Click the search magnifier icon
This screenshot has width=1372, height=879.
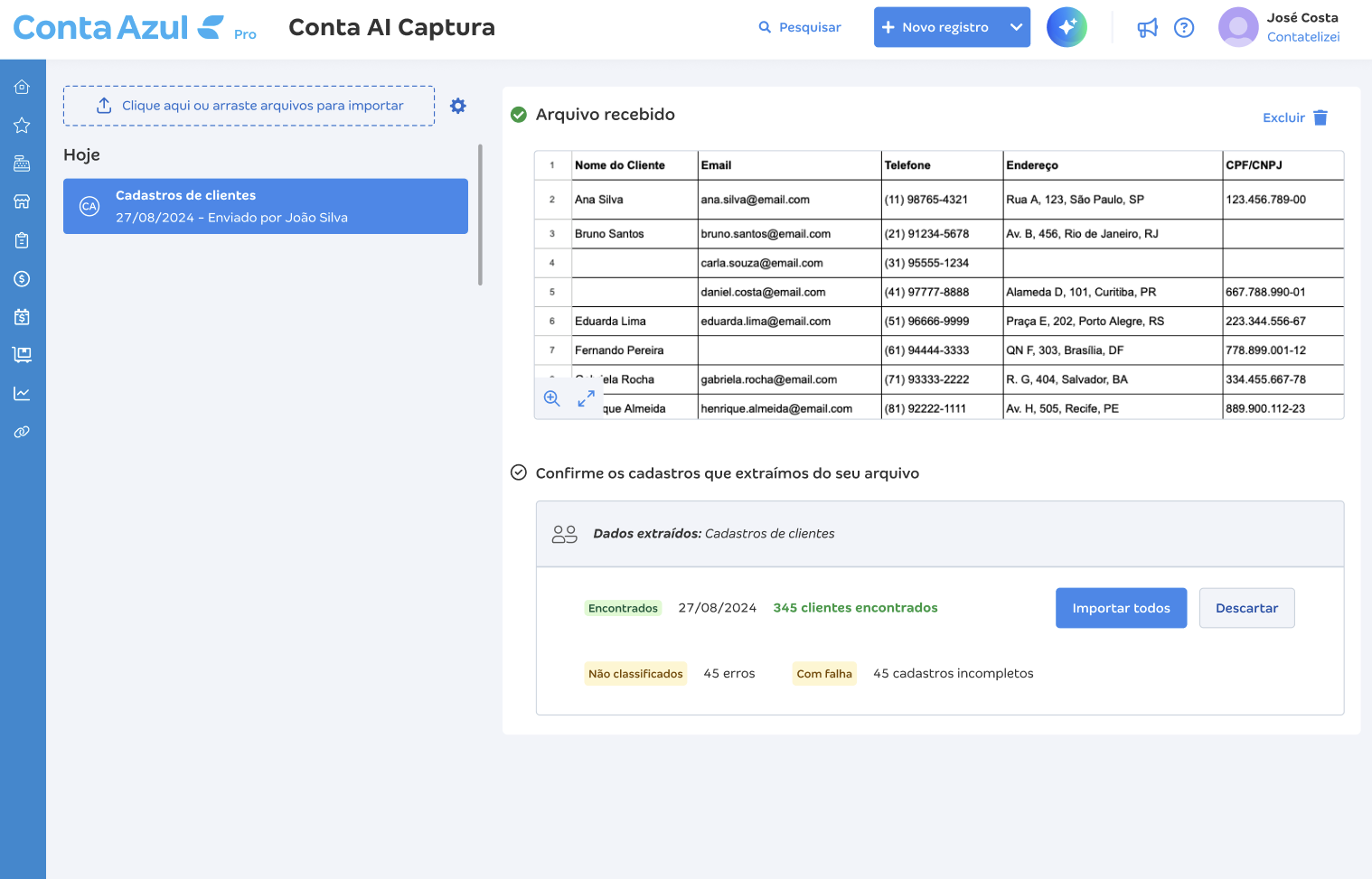(765, 28)
